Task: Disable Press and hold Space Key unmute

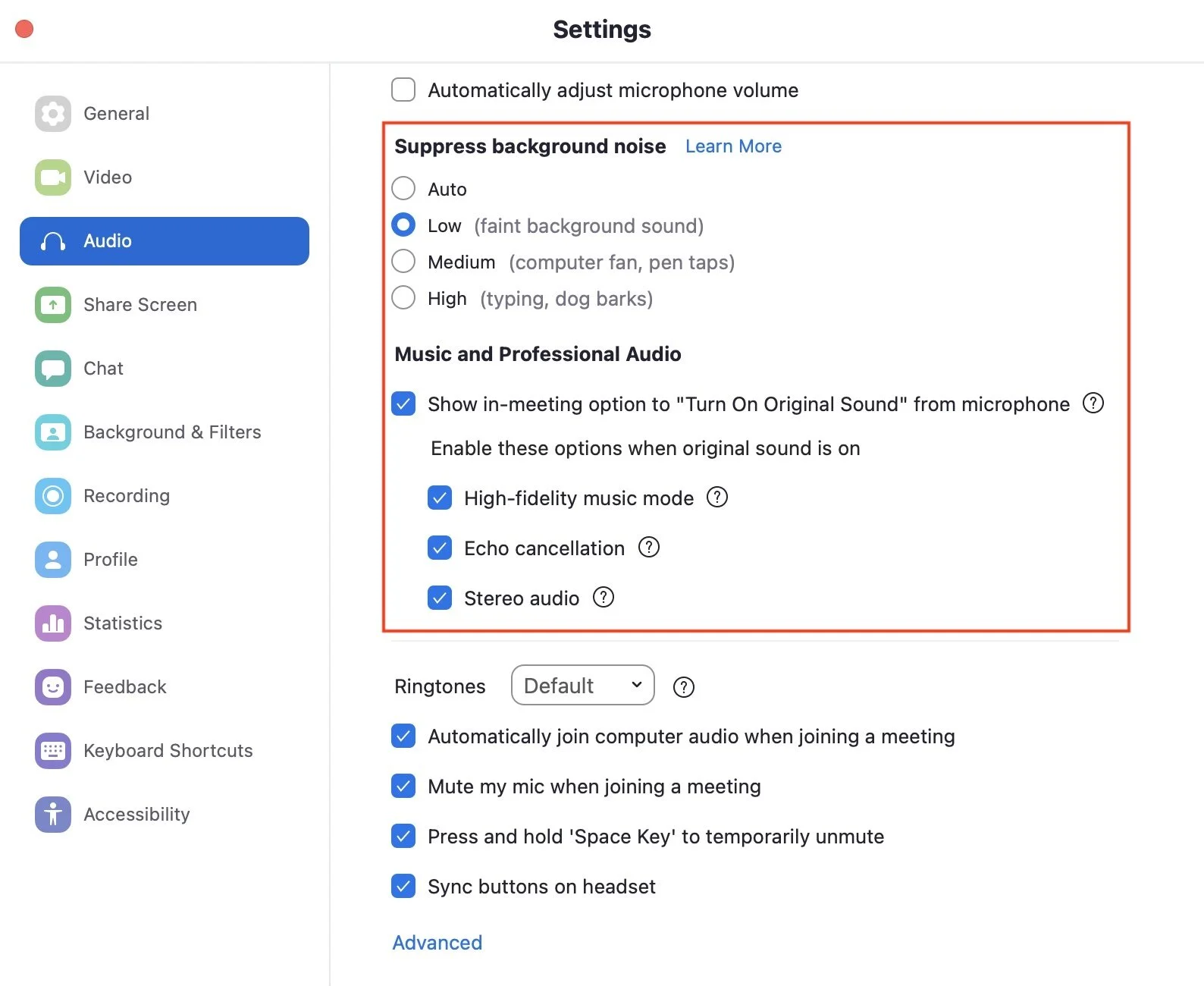Action: point(403,836)
